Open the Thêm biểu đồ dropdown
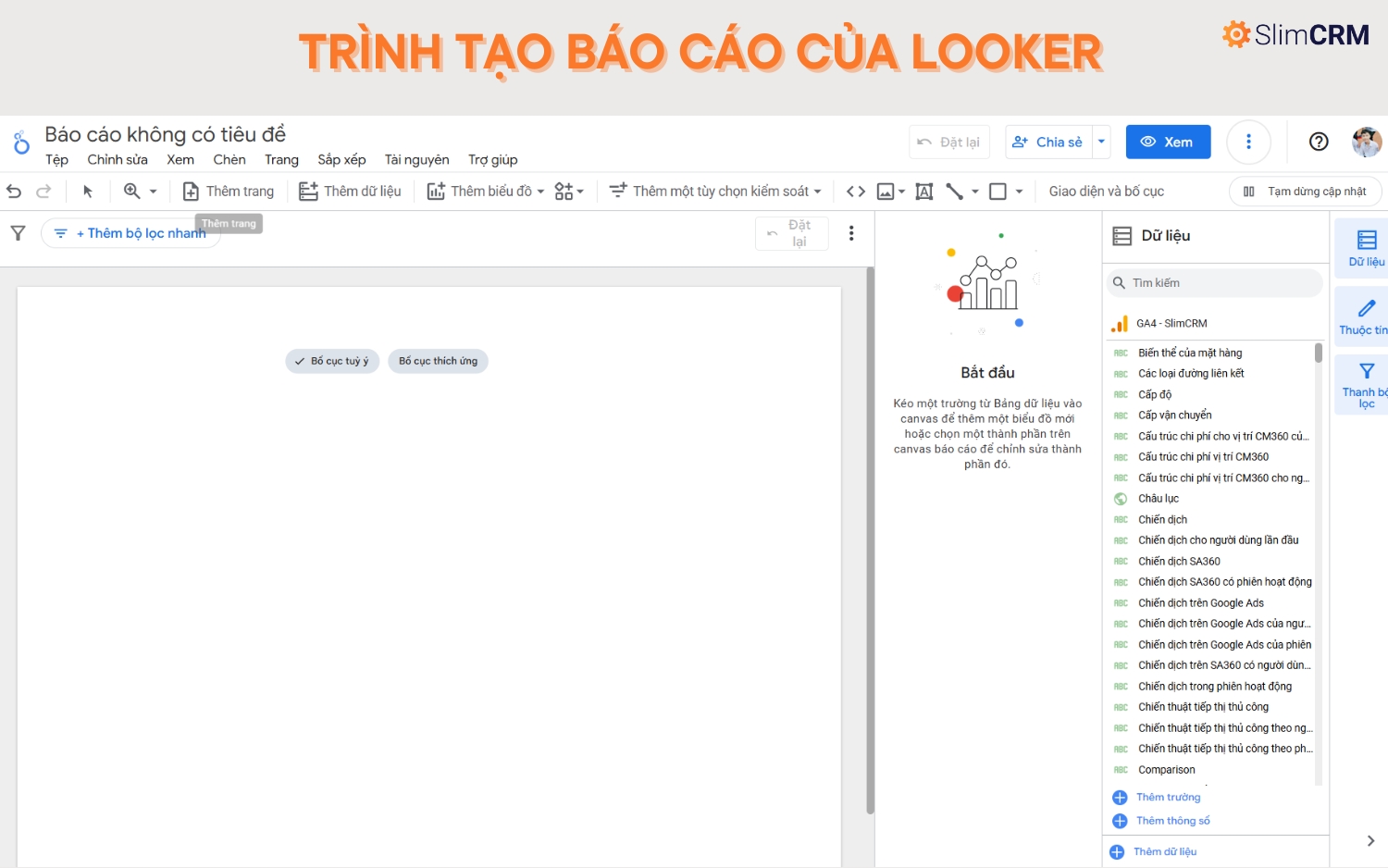This screenshot has width=1388, height=868. point(486,192)
